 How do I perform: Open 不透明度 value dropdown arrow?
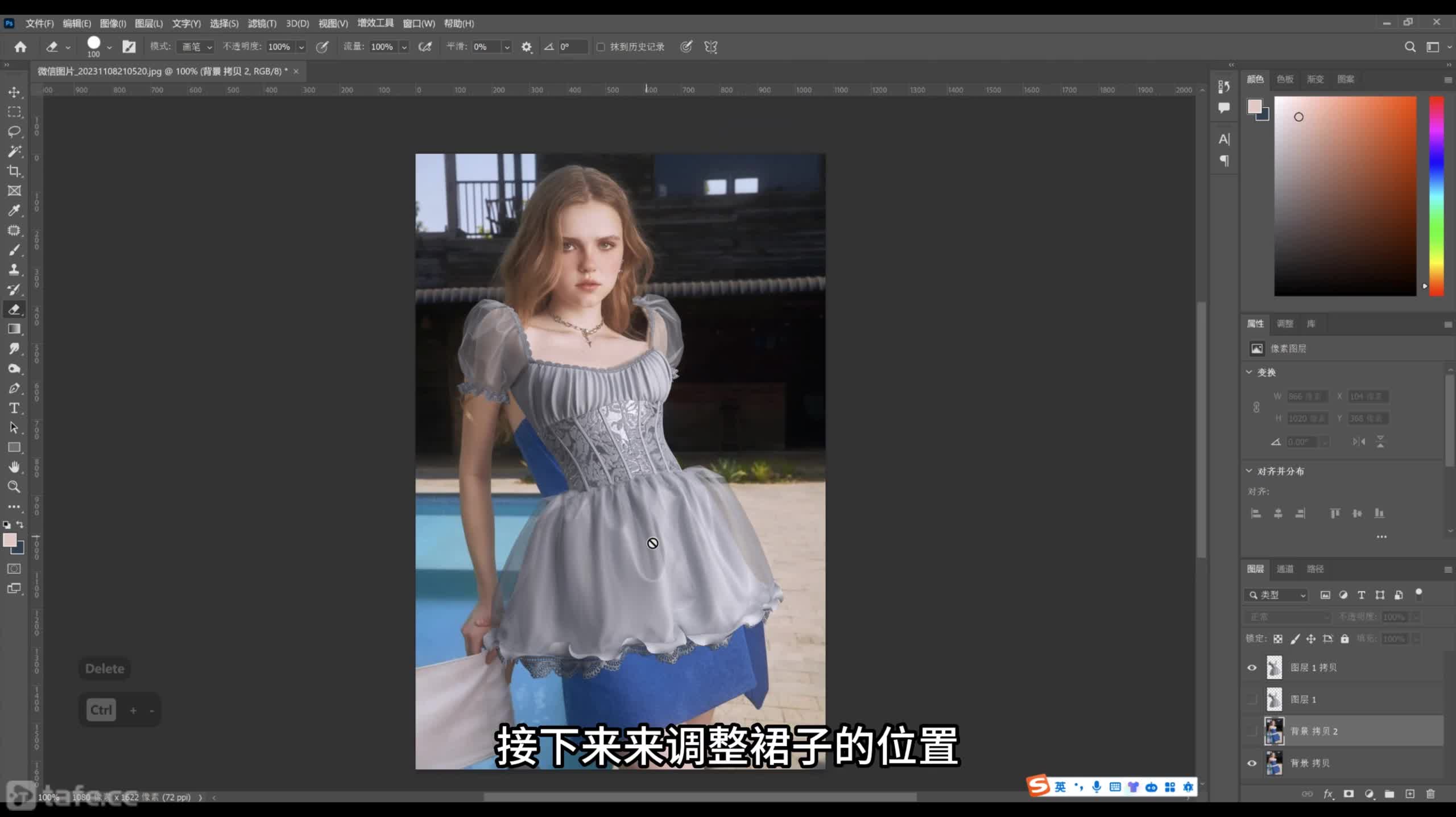click(x=301, y=47)
